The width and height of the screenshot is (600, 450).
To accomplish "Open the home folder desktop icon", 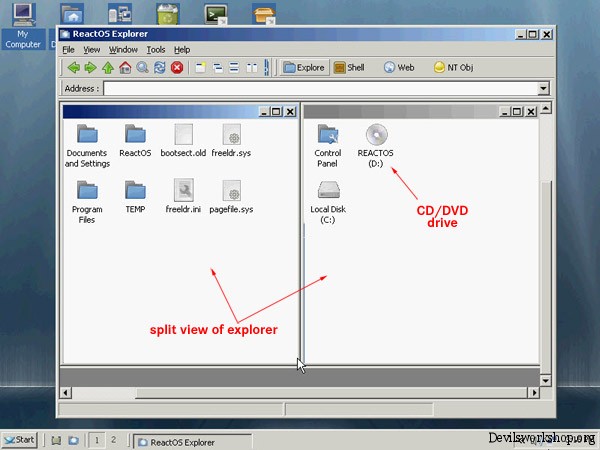I will pyautogui.click(x=72, y=15).
